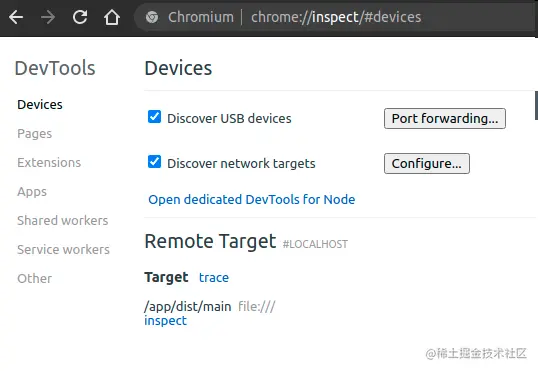Select Devices in the DevTools sidebar
Viewport: 538px width, 371px height.
(40, 104)
